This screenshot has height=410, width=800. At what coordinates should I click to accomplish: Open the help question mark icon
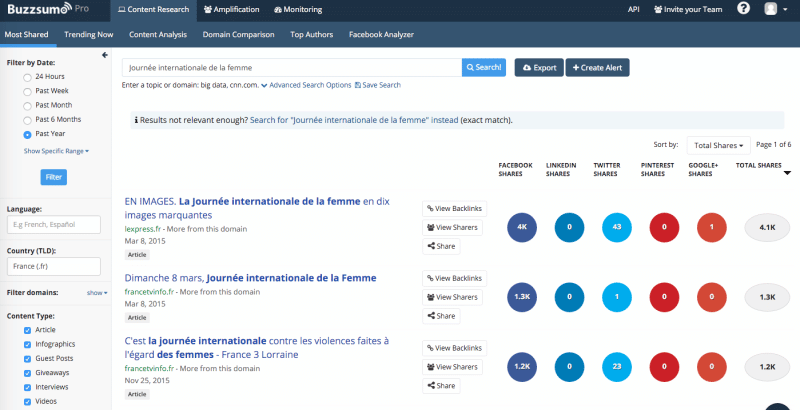click(x=743, y=9)
